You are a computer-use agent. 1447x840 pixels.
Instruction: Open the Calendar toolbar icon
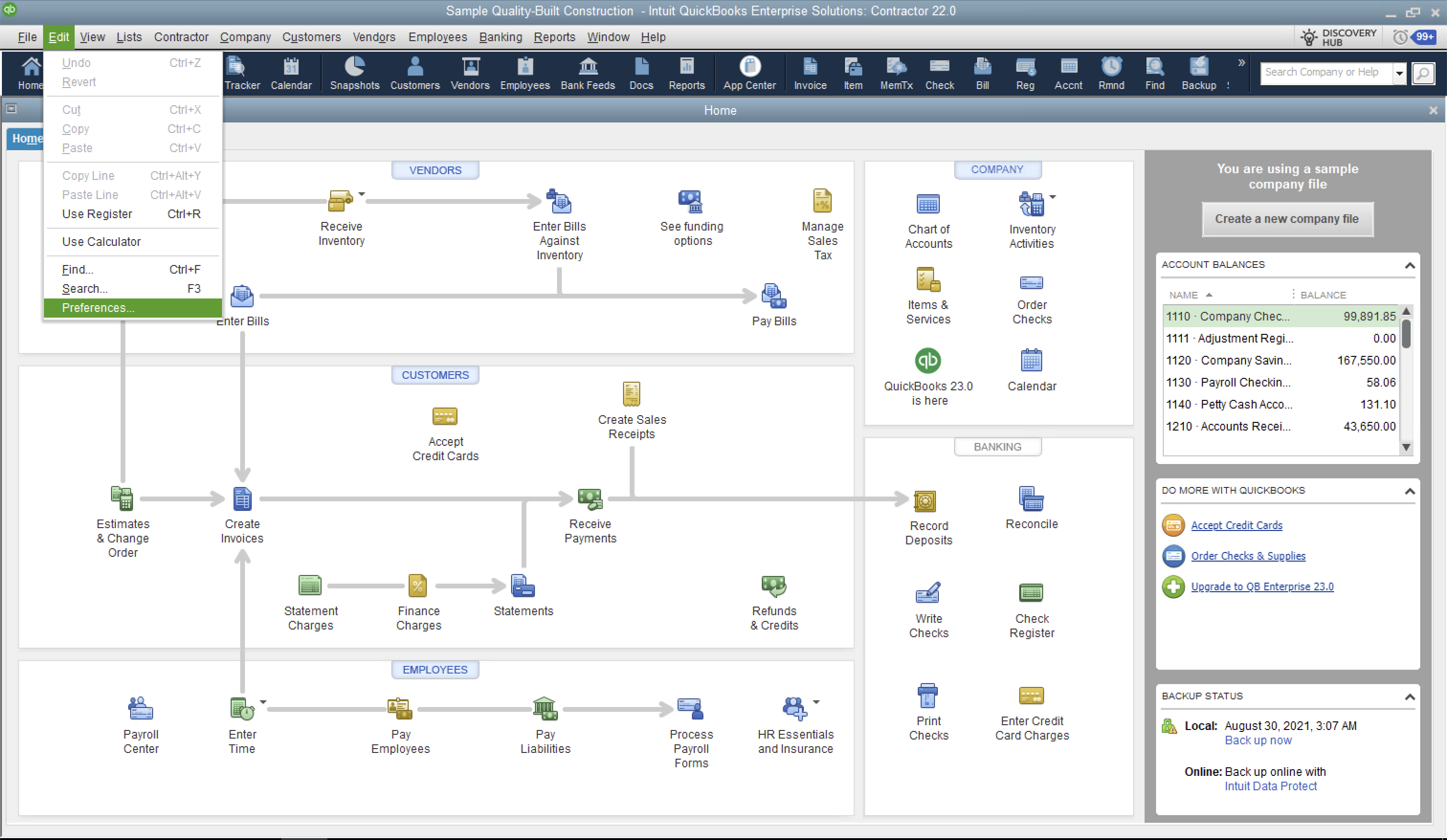291,74
